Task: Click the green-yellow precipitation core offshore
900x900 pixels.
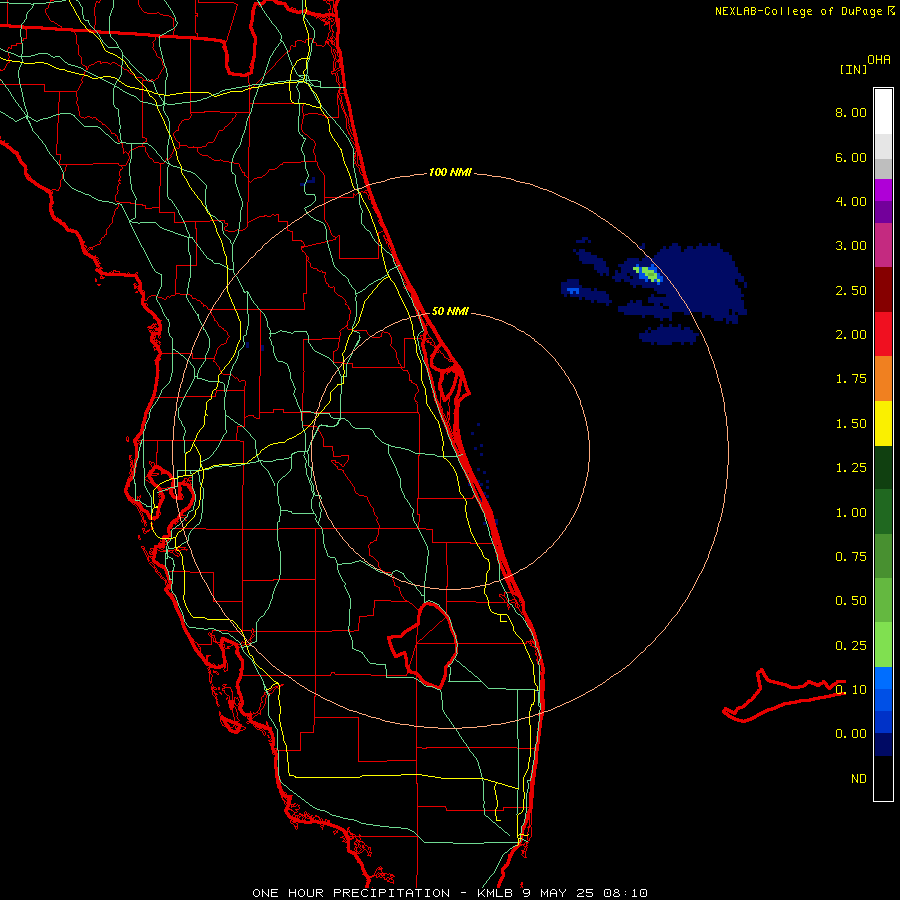Action: [650, 273]
